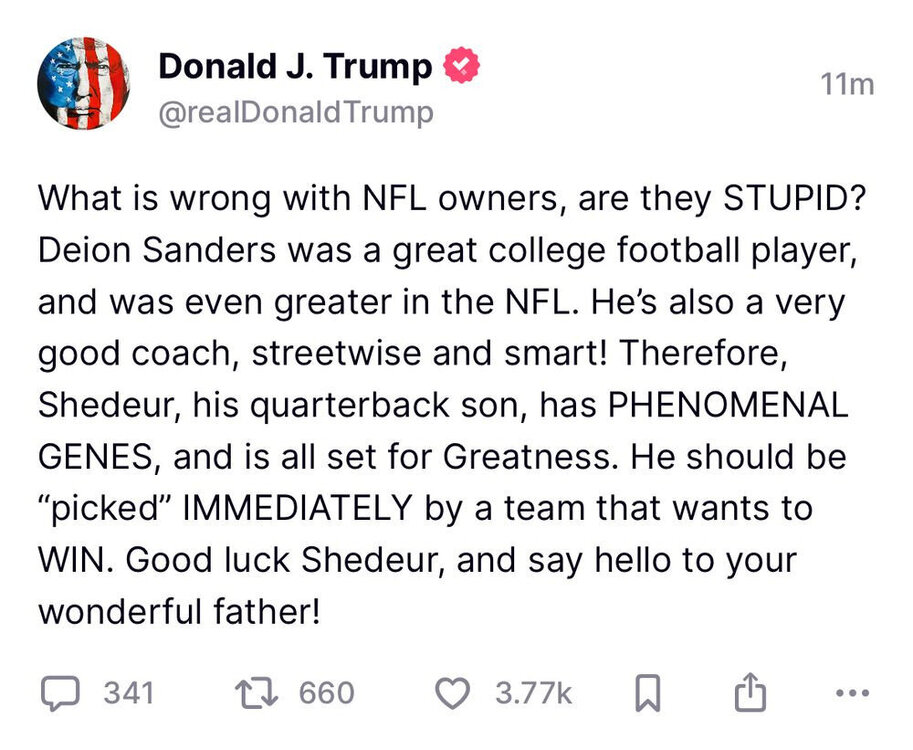The width and height of the screenshot is (913, 750).
Task: View the 660 reposts count
Action: tap(327, 693)
